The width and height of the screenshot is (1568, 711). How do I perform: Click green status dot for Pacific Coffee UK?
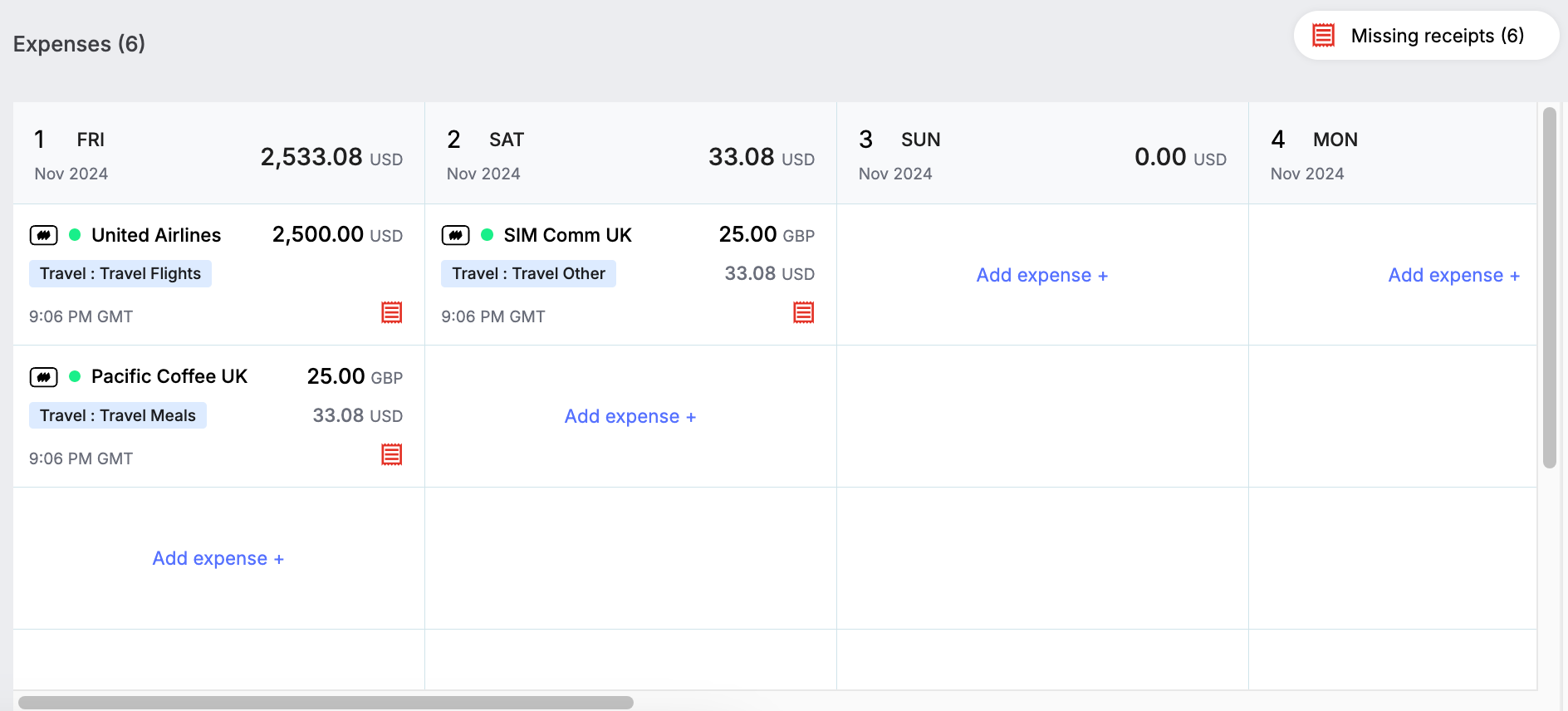75,376
